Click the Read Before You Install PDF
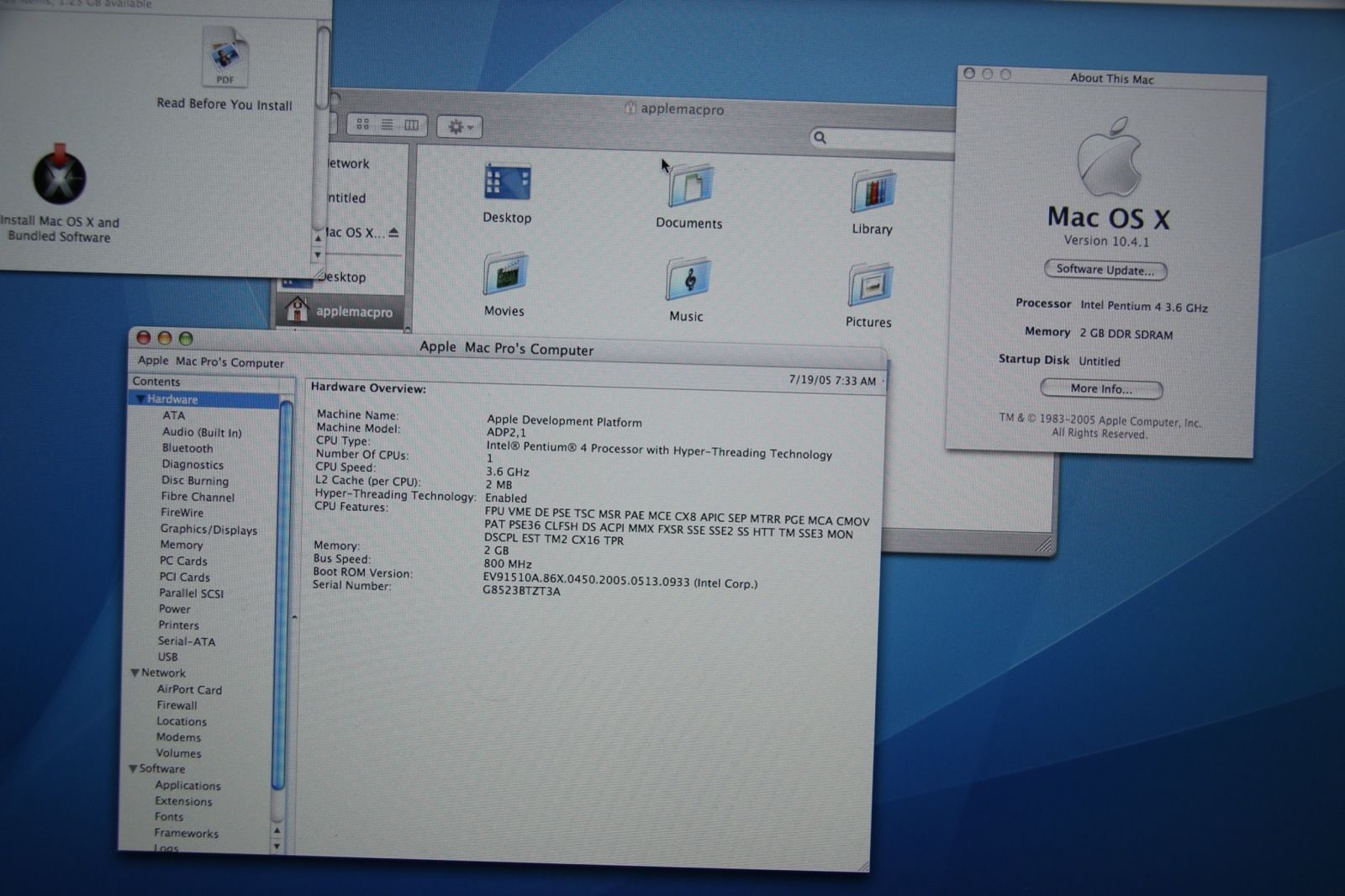 tap(224, 57)
